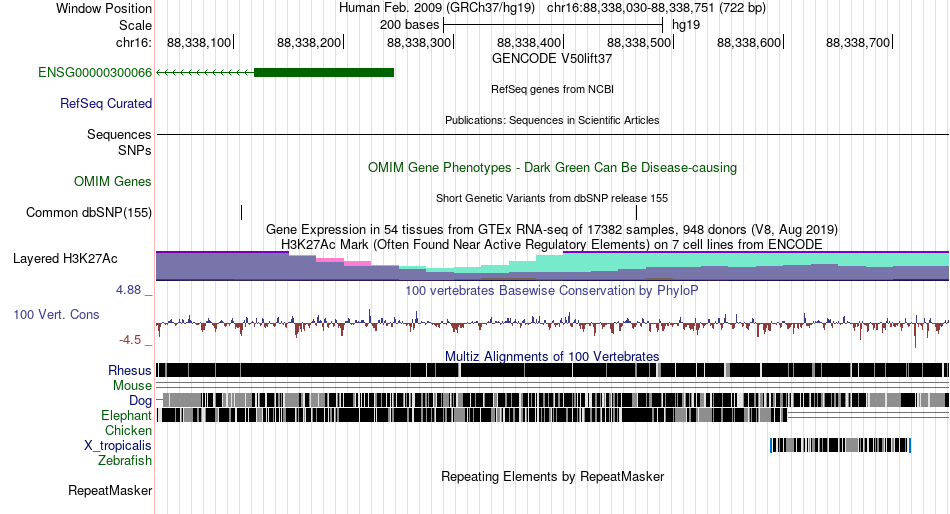
Task: Click the intron arrows of ENSG00000300066
Action: [205, 73]
